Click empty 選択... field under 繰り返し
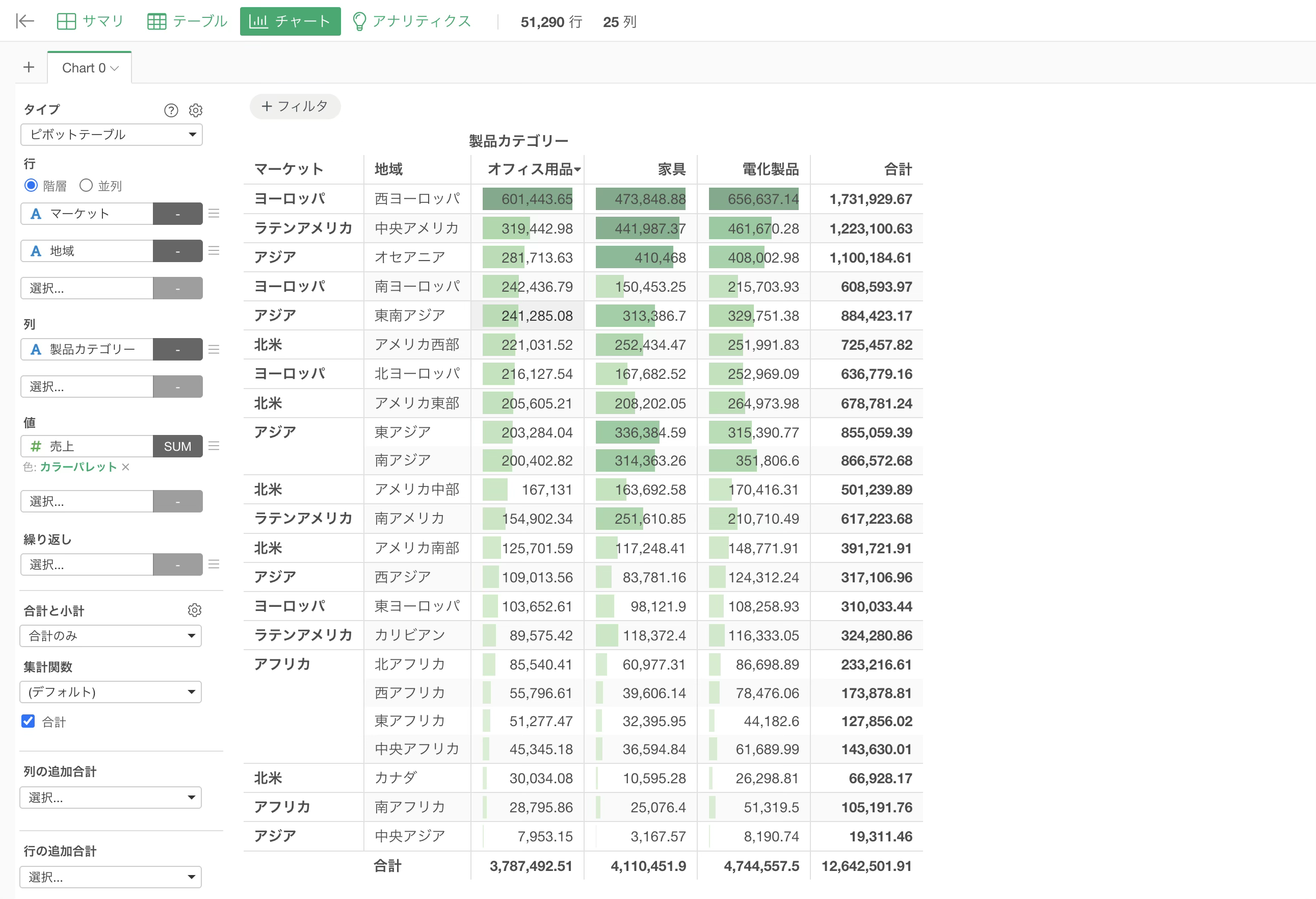1316x899 pixels. (87, 564)
